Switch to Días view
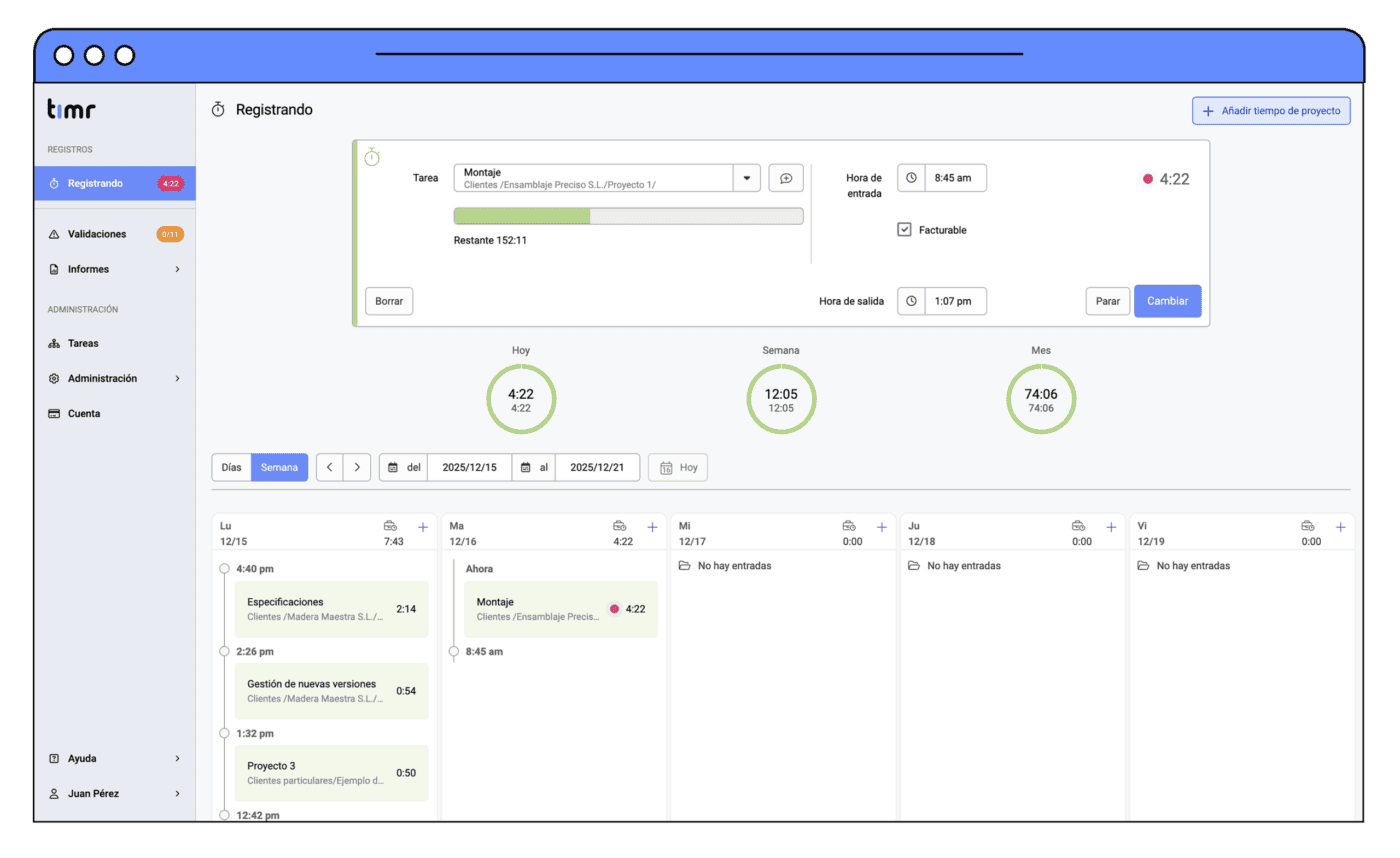The image size is (1400, 858). tap(231, 467)
